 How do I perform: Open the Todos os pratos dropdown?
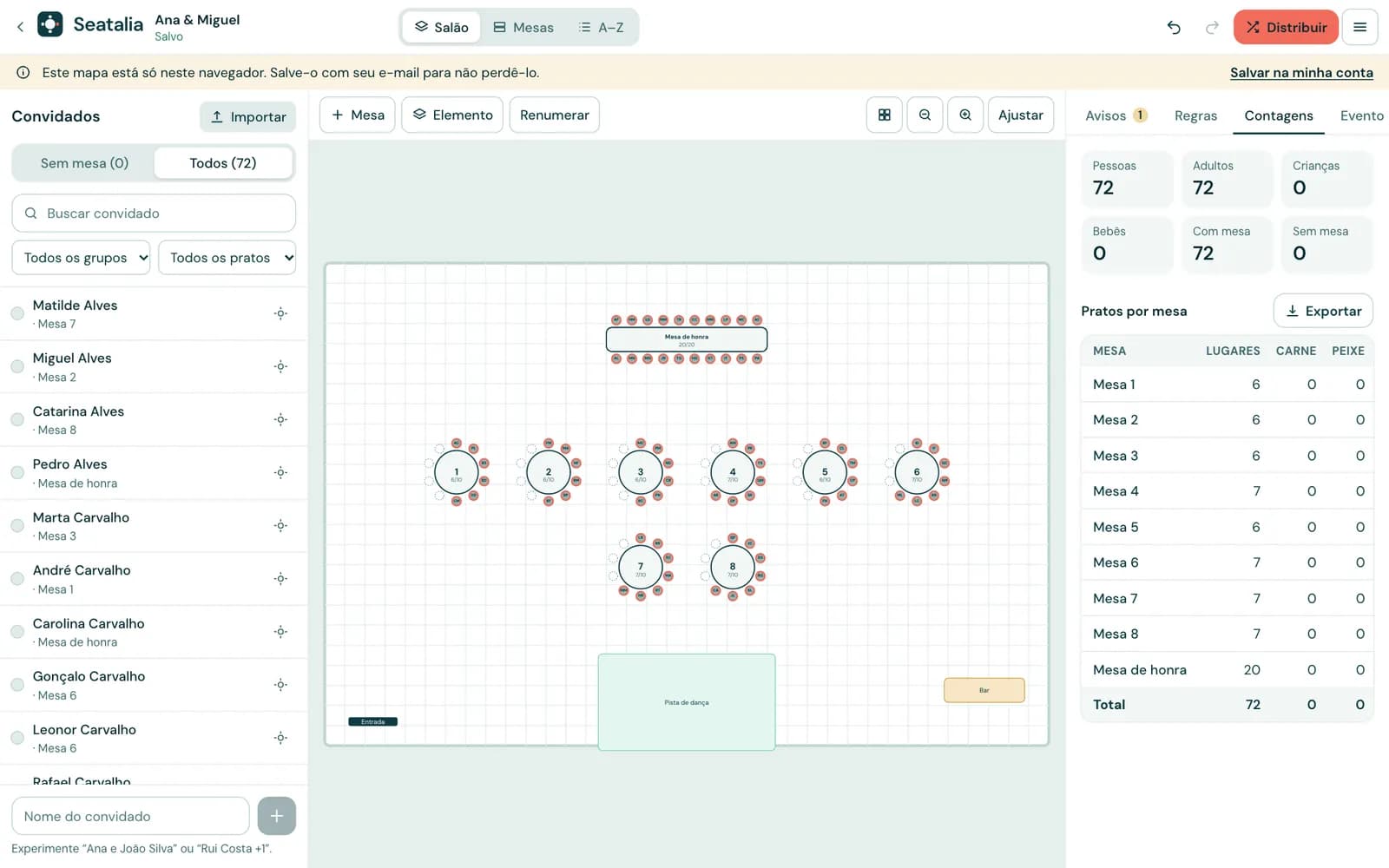point(227,258)
